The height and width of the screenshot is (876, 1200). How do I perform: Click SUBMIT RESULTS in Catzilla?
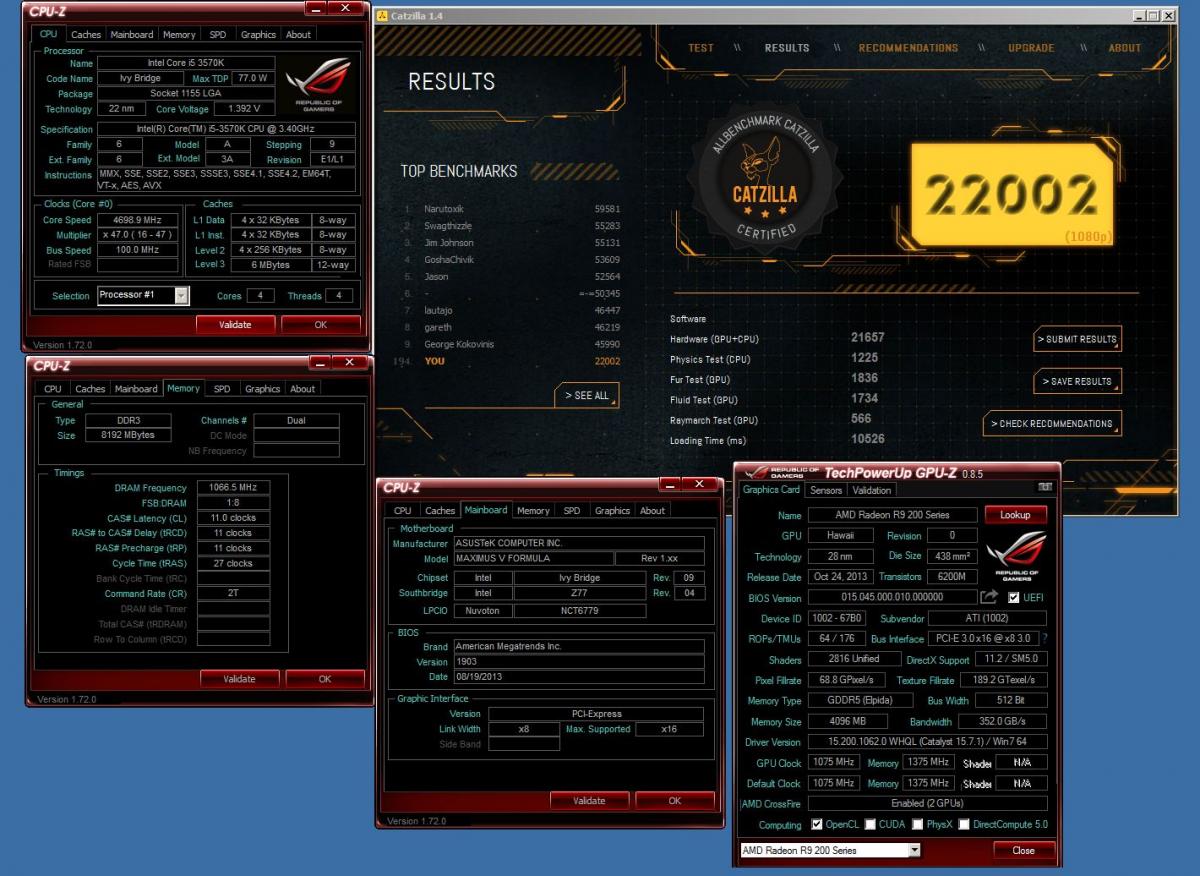pos(1077,339)
